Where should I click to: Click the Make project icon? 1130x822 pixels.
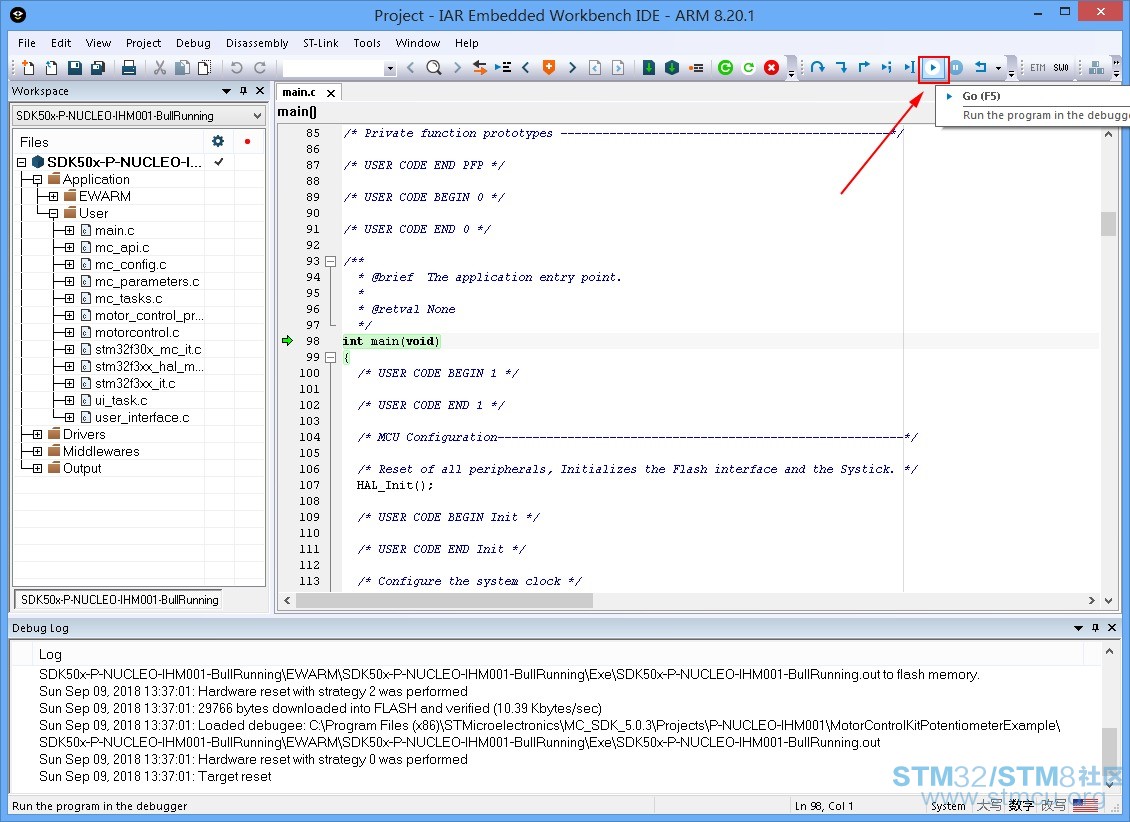pos(672,68)
